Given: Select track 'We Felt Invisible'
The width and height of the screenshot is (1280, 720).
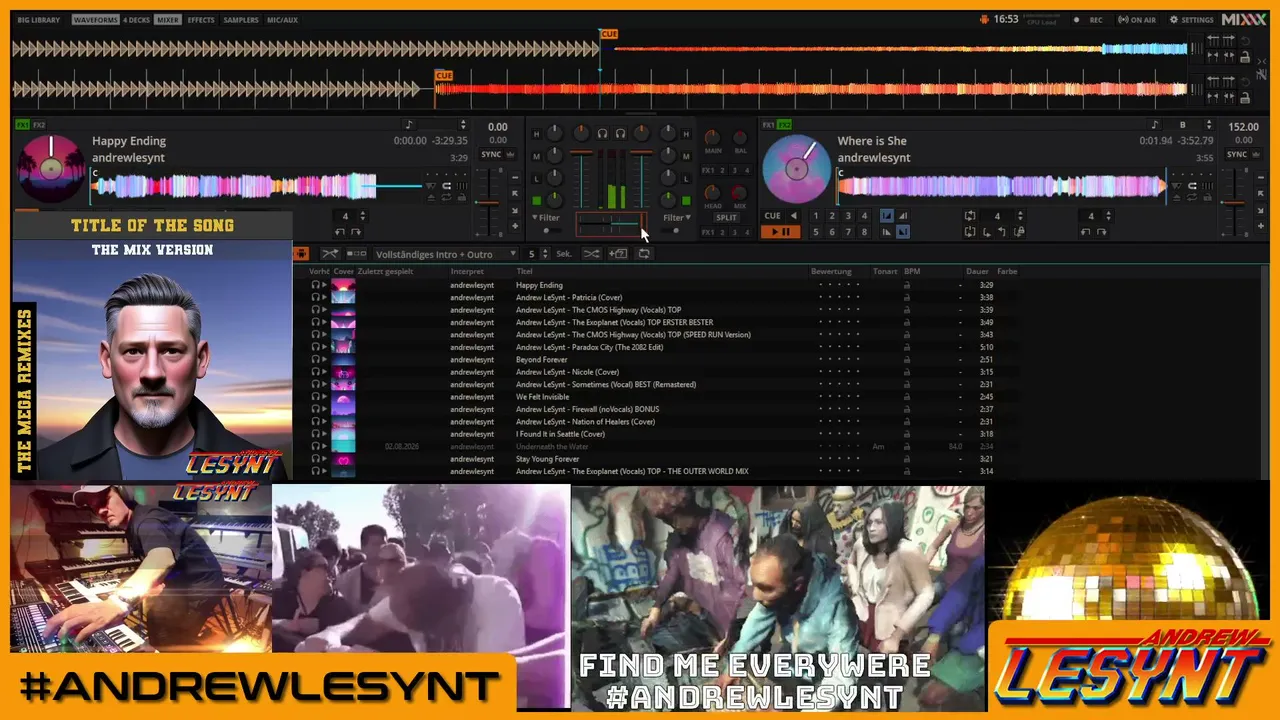Looking at the screenshot, I should [542, 397].
